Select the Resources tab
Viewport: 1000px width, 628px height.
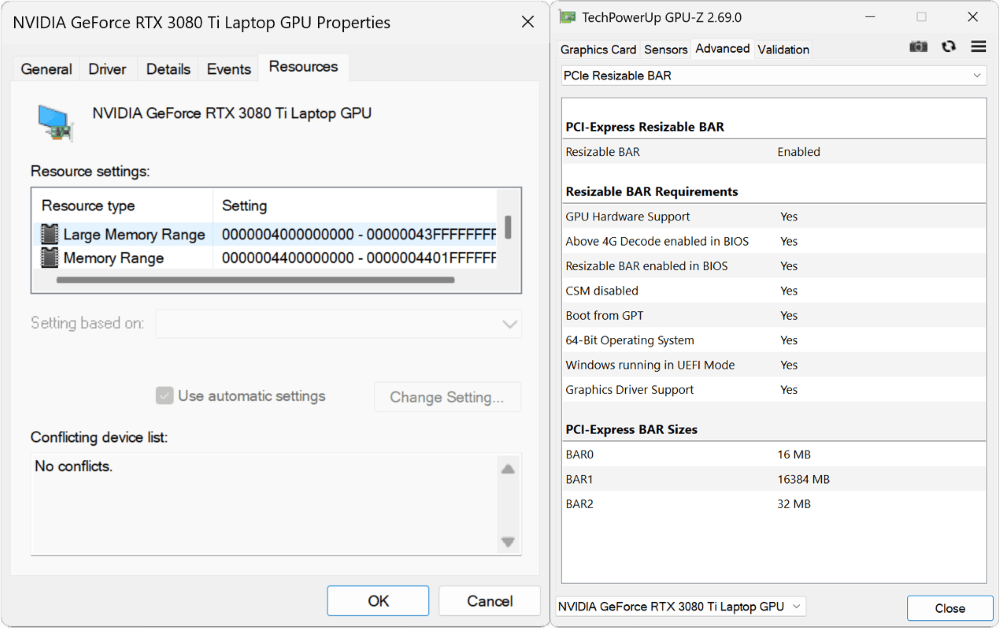303,67
